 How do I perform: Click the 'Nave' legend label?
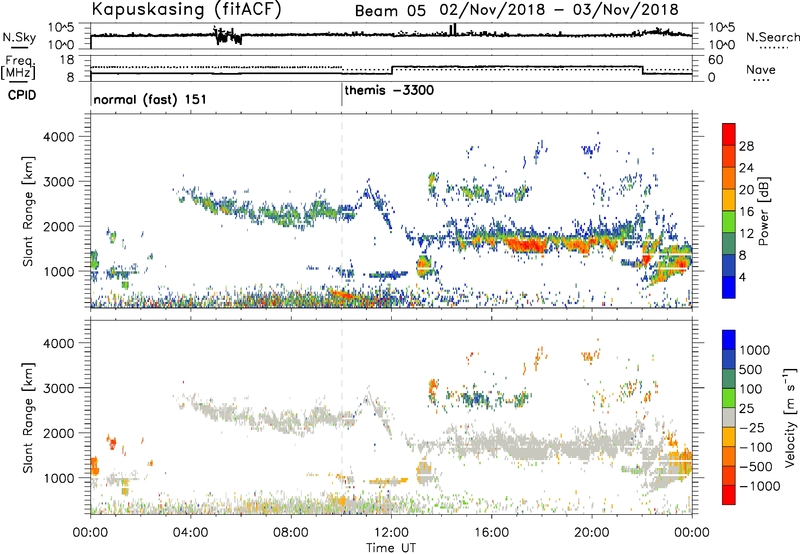(x=760, y=69)
